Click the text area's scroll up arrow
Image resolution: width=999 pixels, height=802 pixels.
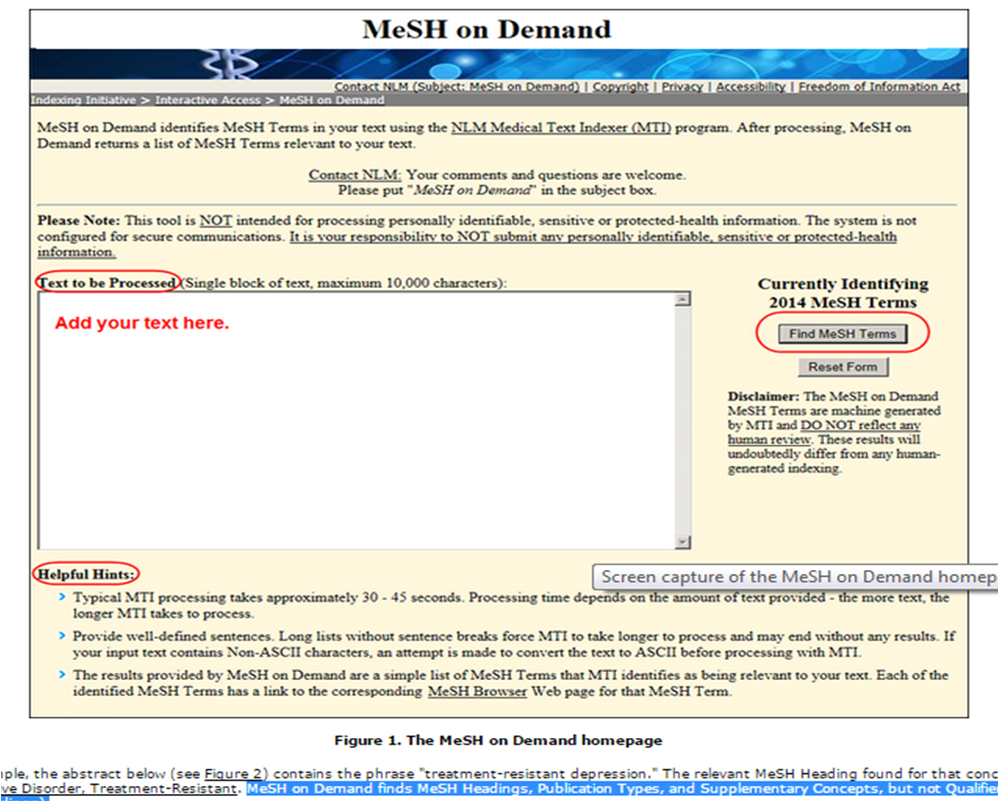tap(683, 299)
